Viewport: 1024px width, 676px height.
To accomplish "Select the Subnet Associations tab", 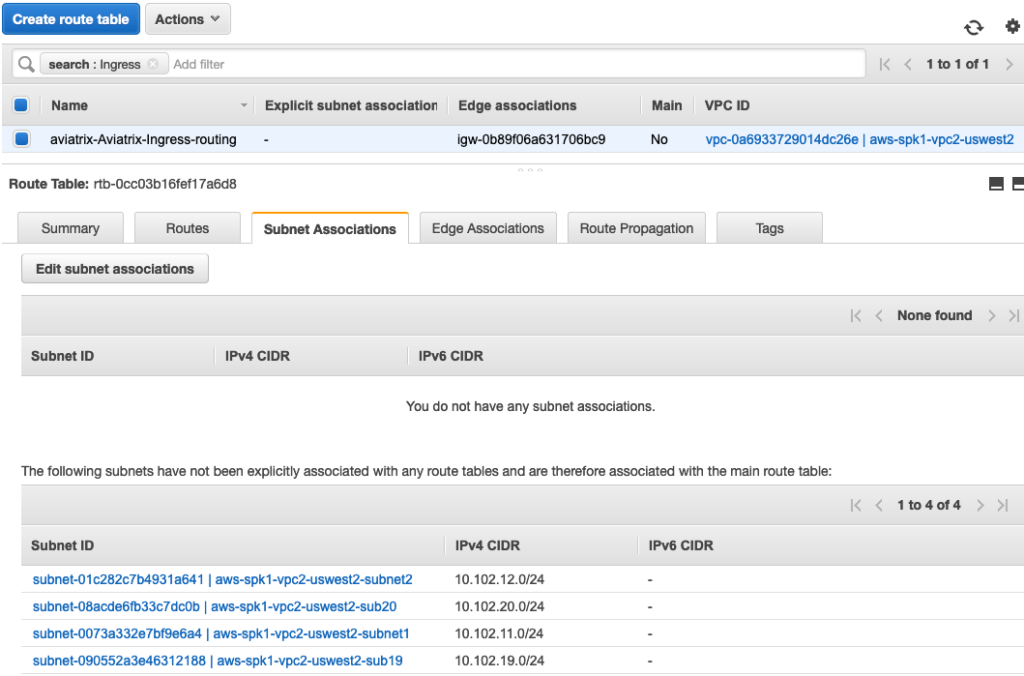I will click(x=330, y=229).
